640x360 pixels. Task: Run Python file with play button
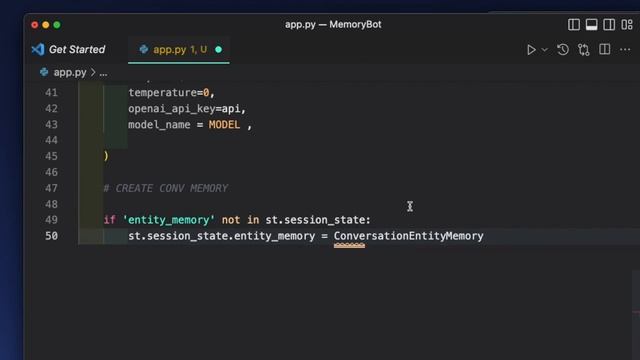(531, 50)
